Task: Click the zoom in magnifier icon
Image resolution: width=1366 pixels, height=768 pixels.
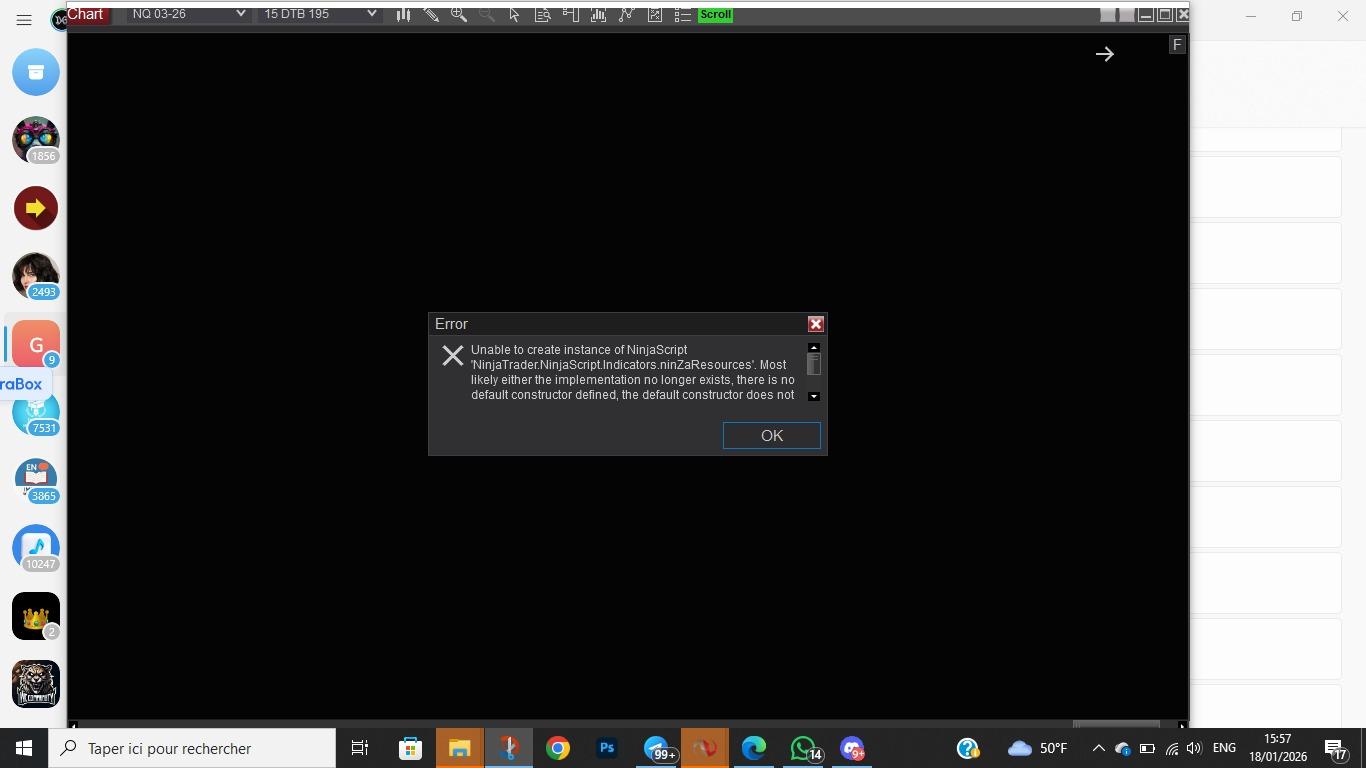Action: point(459,15)
